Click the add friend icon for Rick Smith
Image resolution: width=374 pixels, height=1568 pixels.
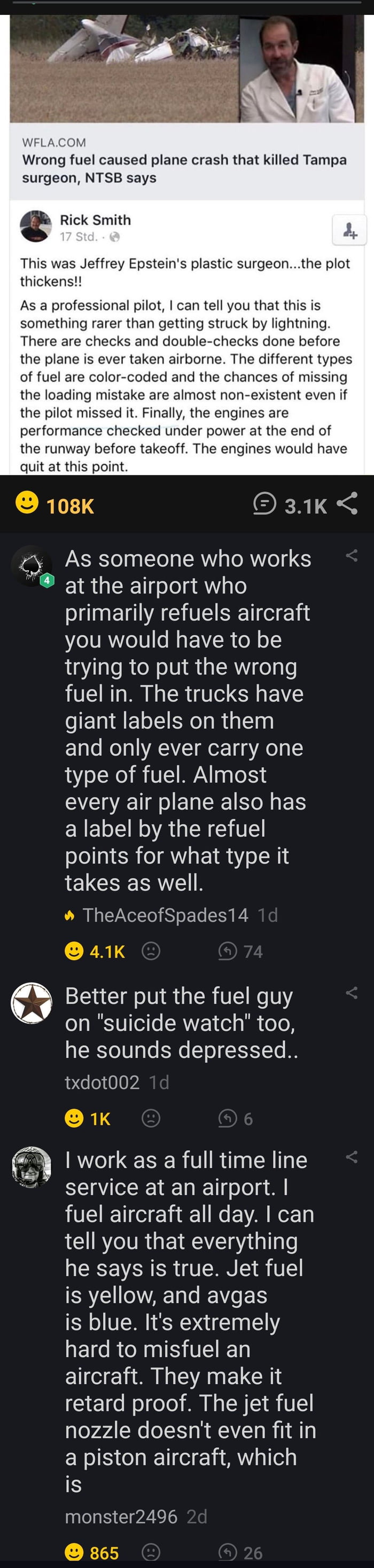coord(349,230)
